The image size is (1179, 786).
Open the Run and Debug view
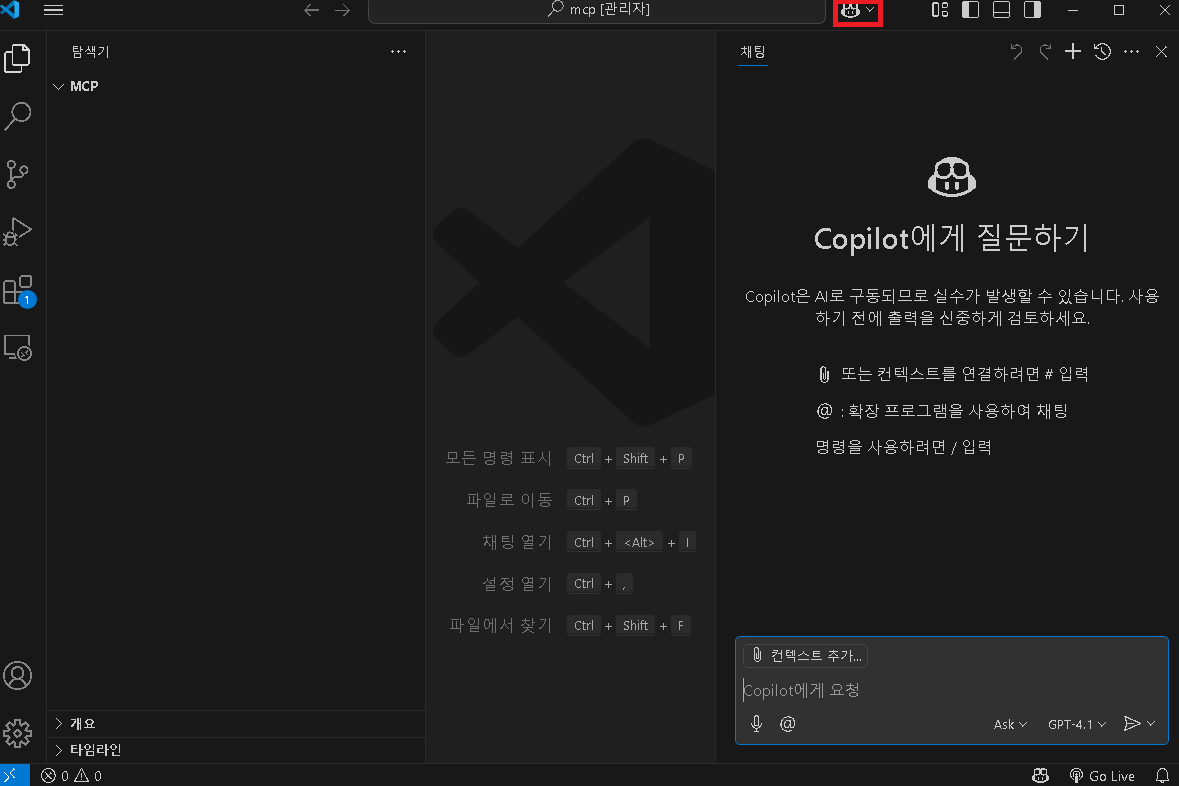click(17, 232)
